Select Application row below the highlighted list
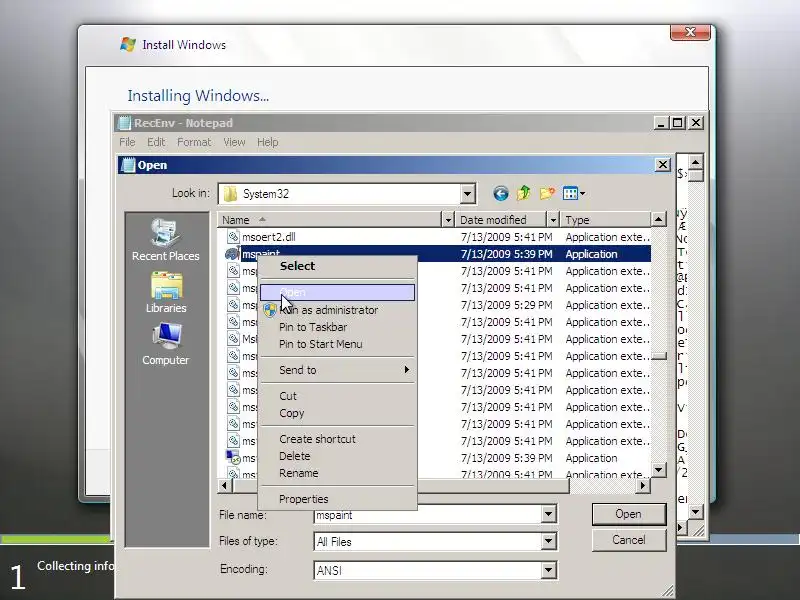Image resolution: width=800 pixels, height=600 pixels. pyautogui.click(x=438, y=458)
